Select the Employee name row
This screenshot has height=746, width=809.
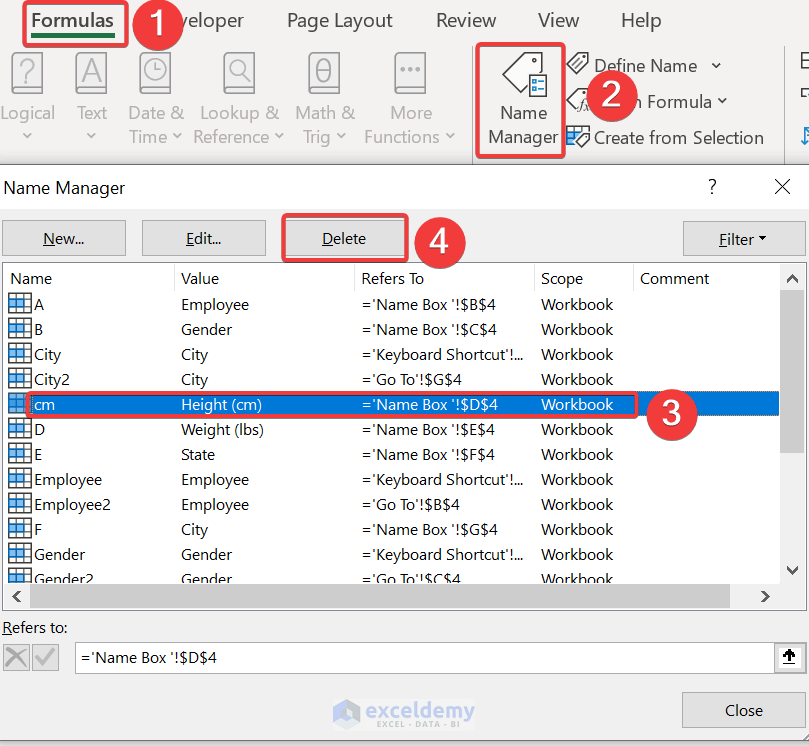click(x=393, y=479)
